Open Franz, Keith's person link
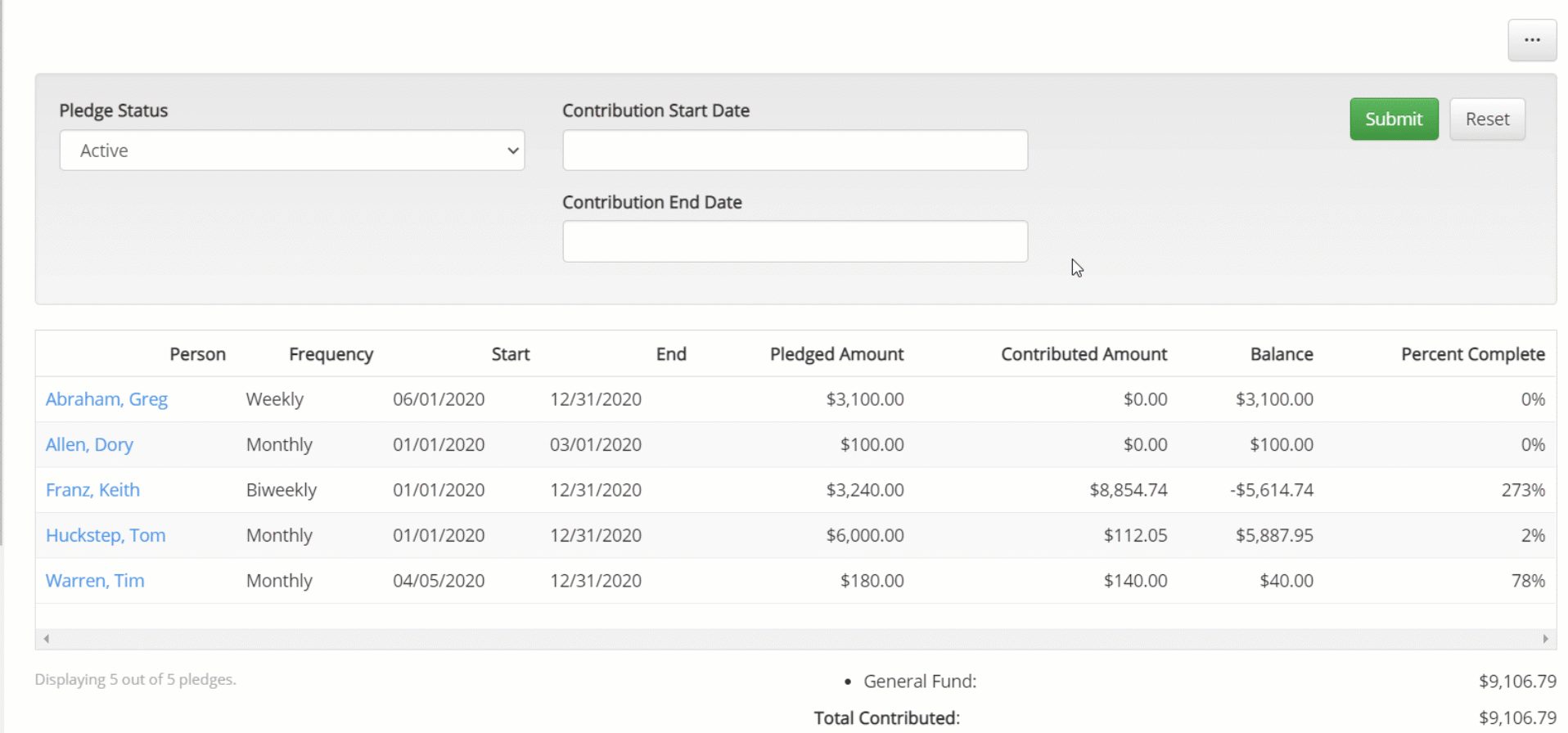 click(x=92, y=490)
